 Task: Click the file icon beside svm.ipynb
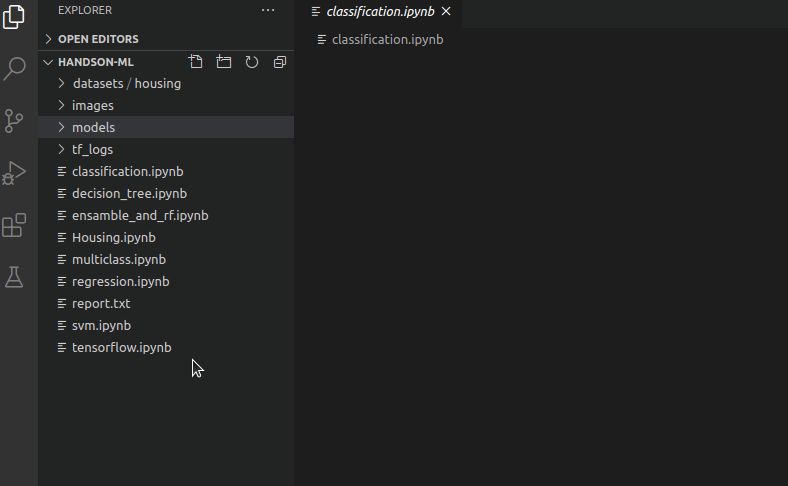pyautogui.click(x=62, y=326)
